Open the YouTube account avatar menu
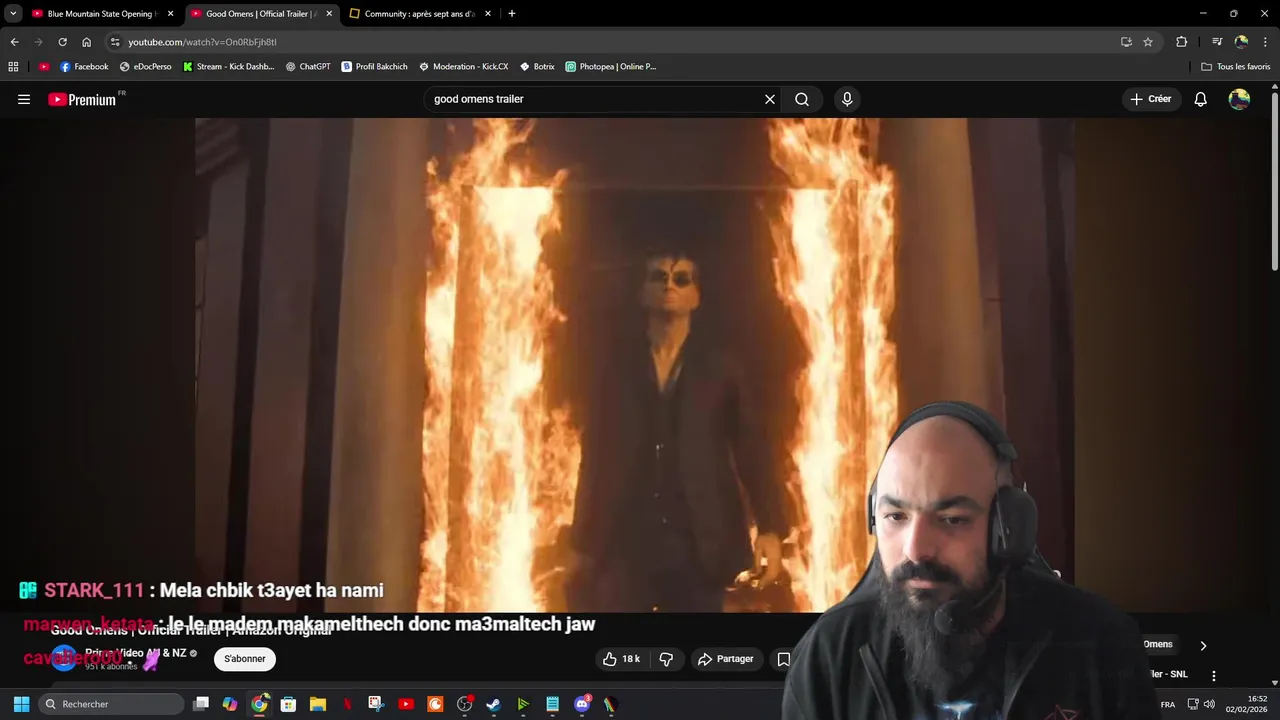 1239,99
